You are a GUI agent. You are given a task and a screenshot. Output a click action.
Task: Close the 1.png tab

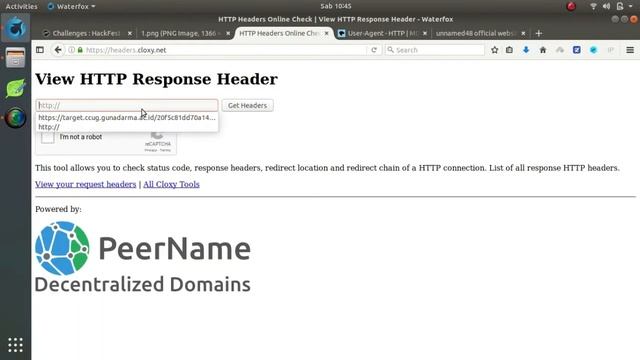pos(228,33)
